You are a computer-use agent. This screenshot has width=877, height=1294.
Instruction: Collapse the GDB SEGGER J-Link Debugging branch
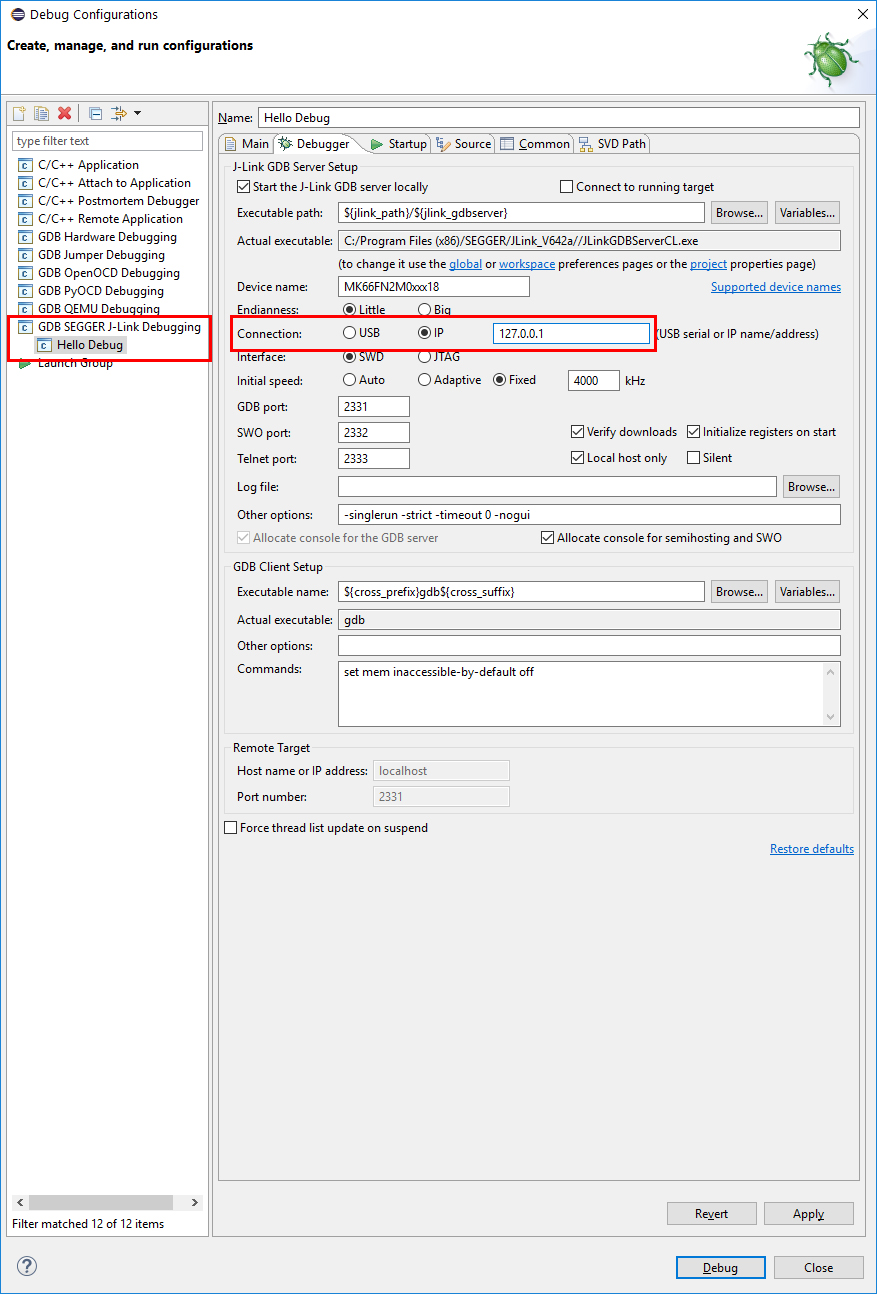click(18, 326)
